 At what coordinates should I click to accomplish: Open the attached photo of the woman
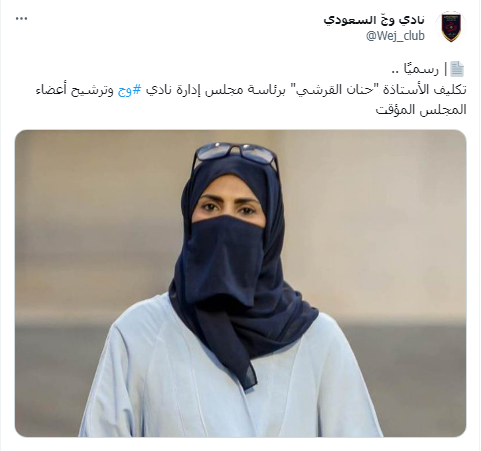(x=240, y=283)
